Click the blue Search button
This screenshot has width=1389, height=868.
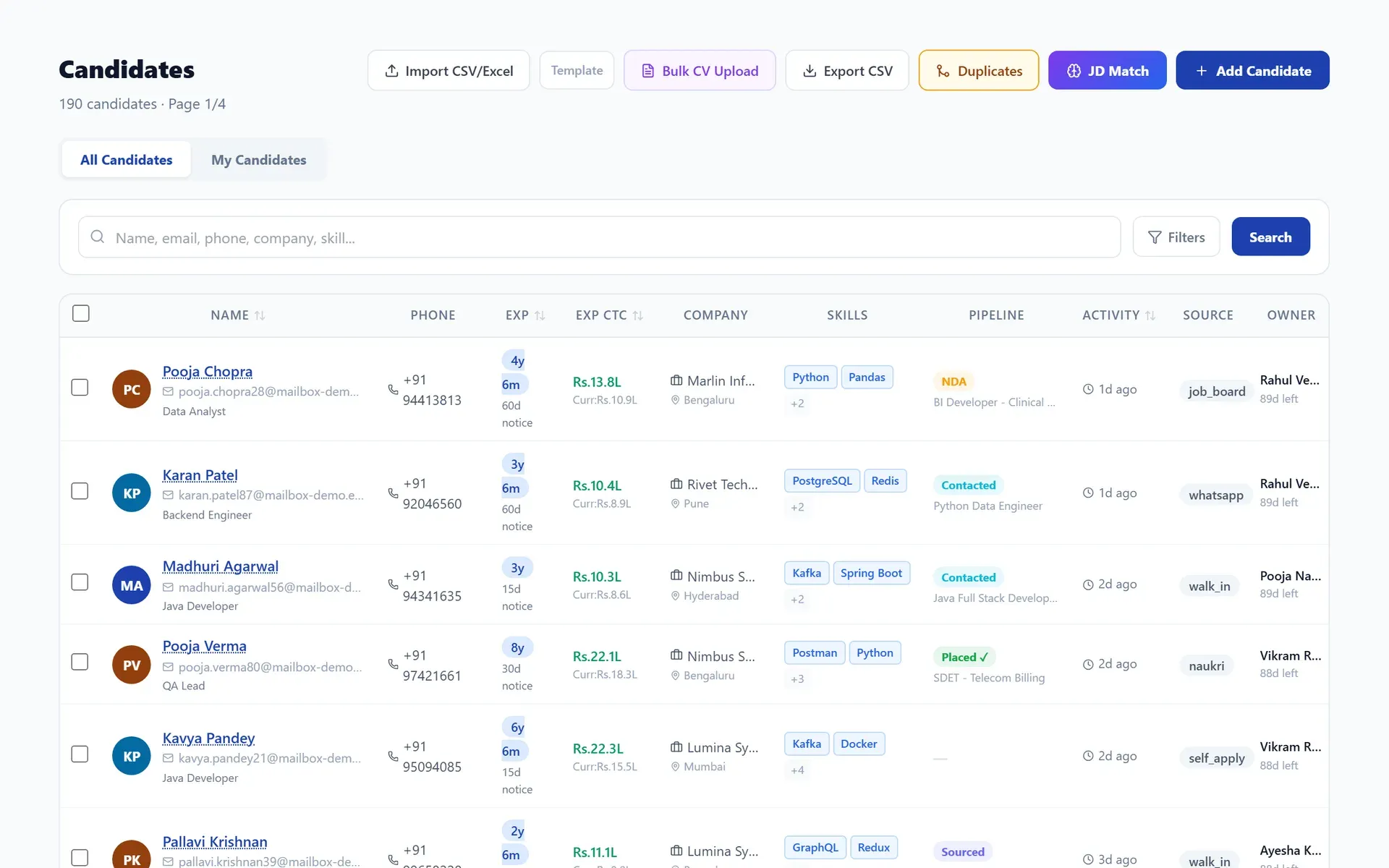[1270, 237]
